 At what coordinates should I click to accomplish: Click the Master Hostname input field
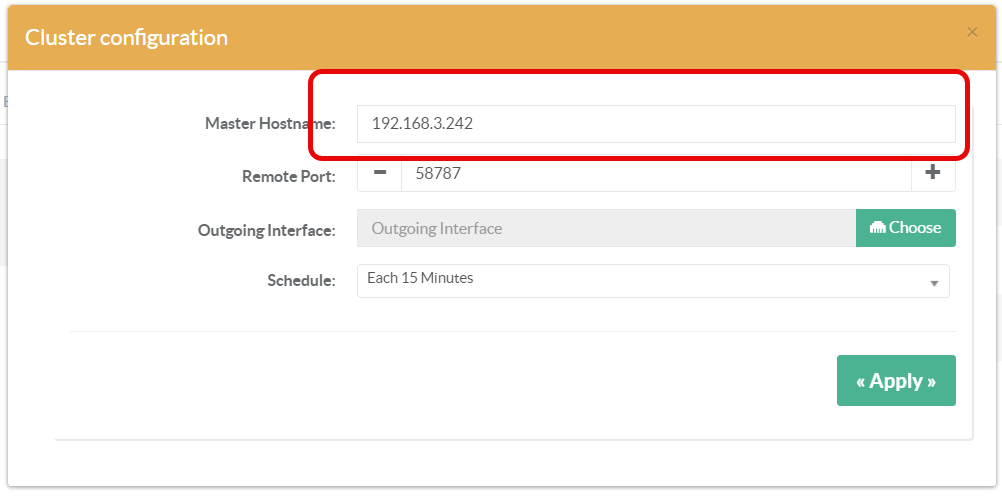[655, 124]
